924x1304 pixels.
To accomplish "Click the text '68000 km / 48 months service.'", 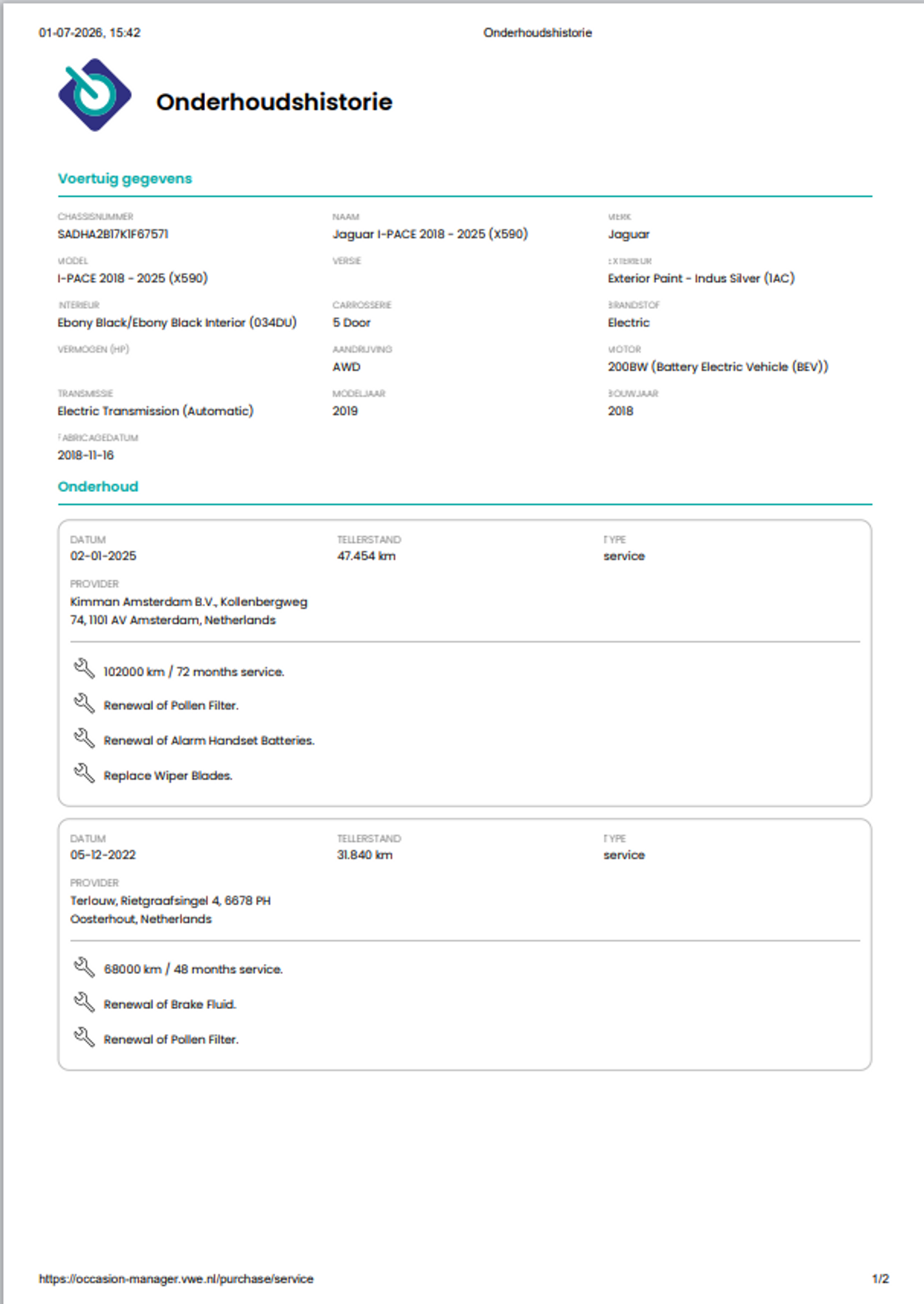I will tap(193, 969).
